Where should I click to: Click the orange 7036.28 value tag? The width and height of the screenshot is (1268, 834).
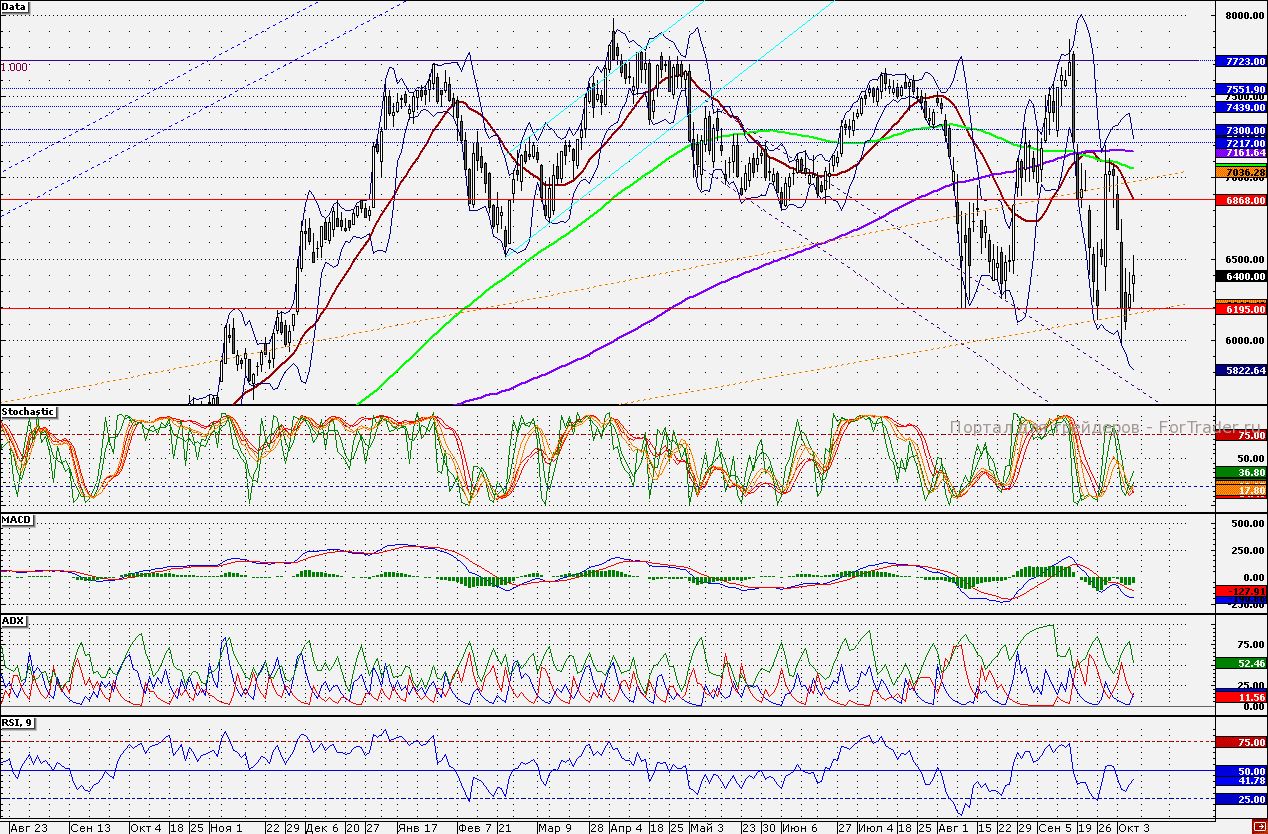1240,173
